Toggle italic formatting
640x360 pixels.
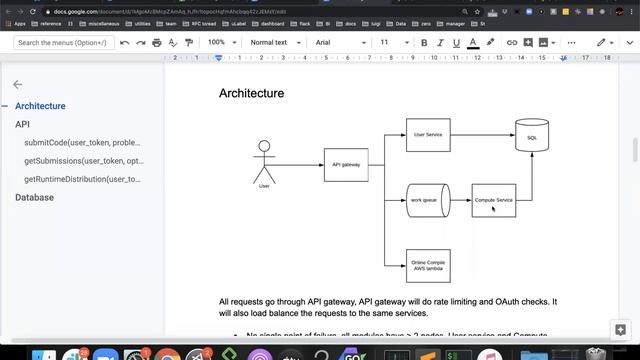point(440,43)
